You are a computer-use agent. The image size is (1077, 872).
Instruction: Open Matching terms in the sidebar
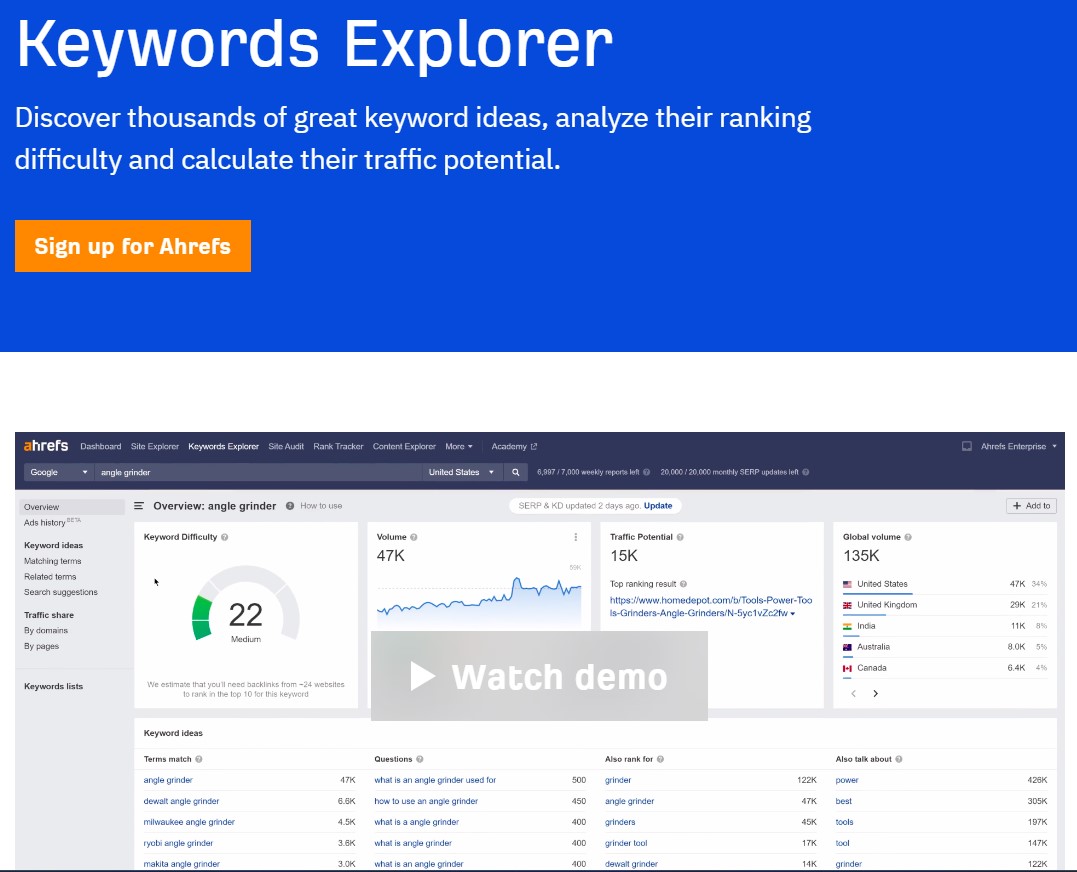(52, 561)
